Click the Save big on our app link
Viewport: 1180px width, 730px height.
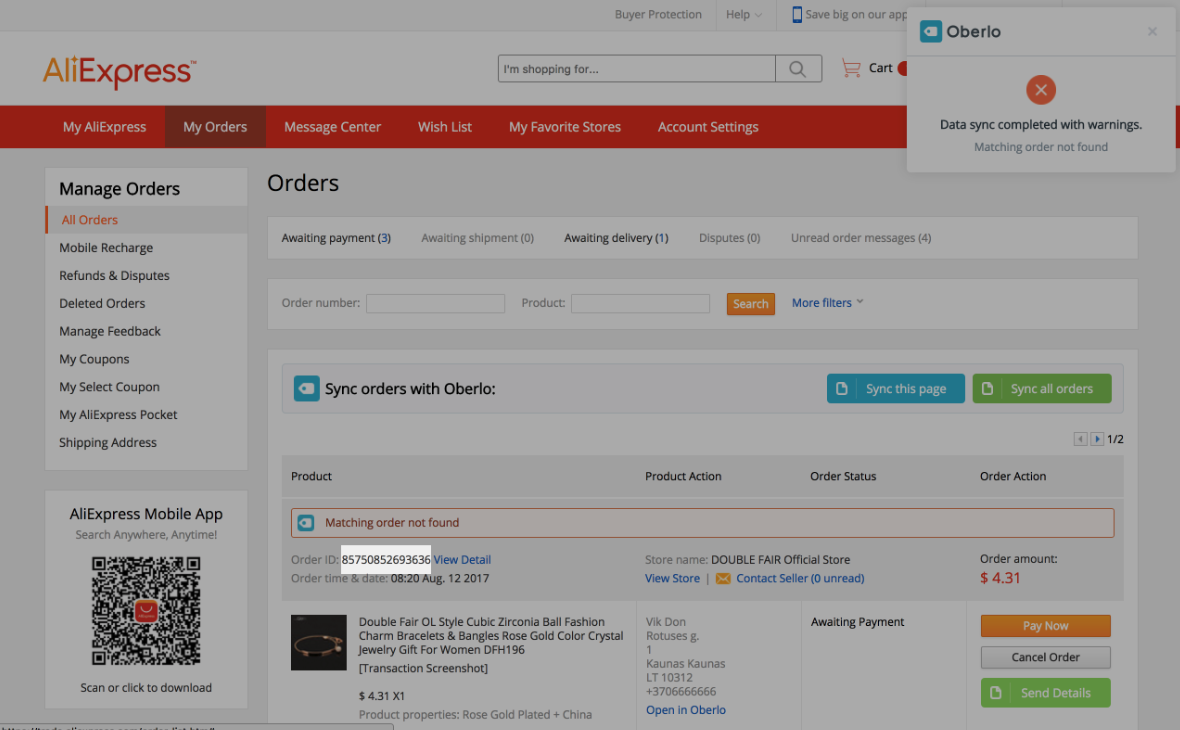[x=856, y=14]
